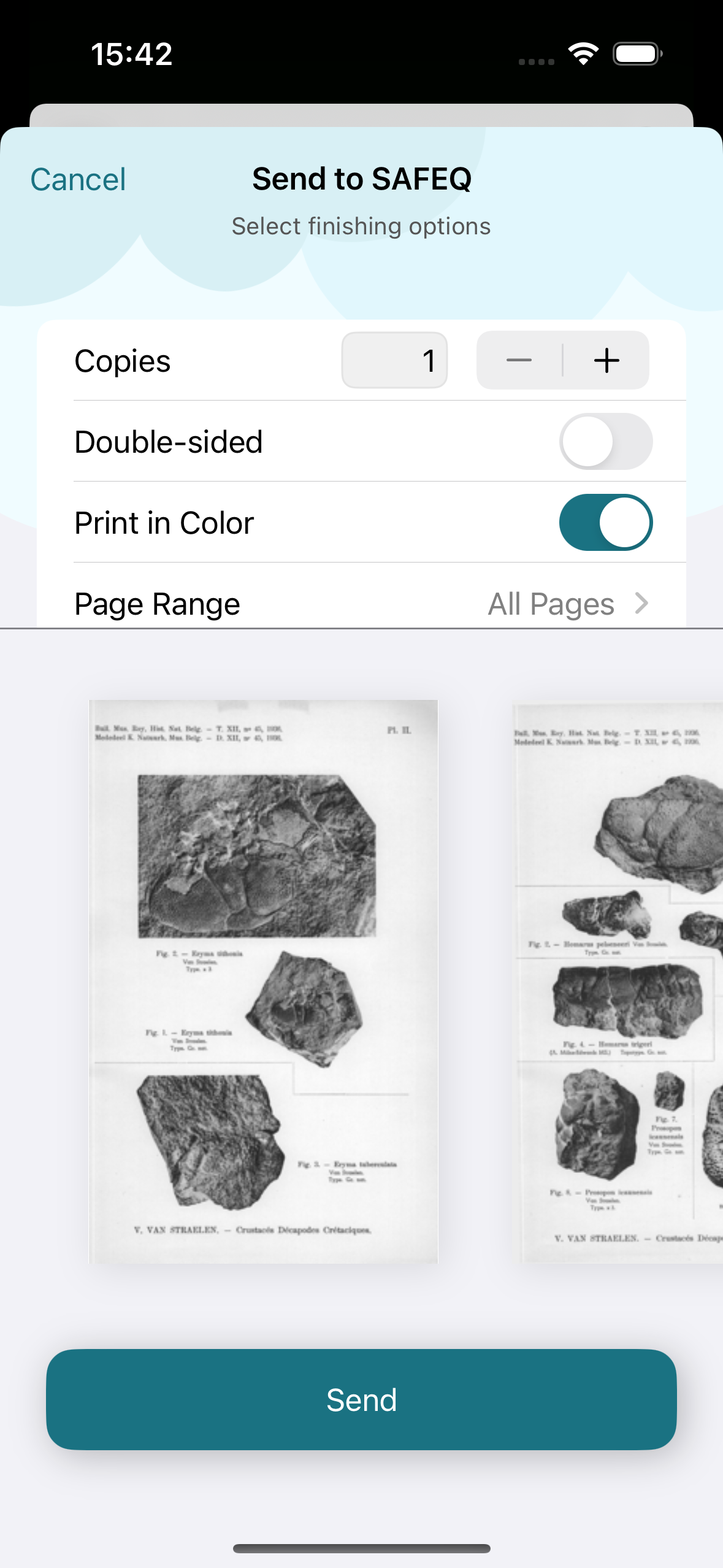
Task: Tap the Copies number field
Action: point(394,360)
